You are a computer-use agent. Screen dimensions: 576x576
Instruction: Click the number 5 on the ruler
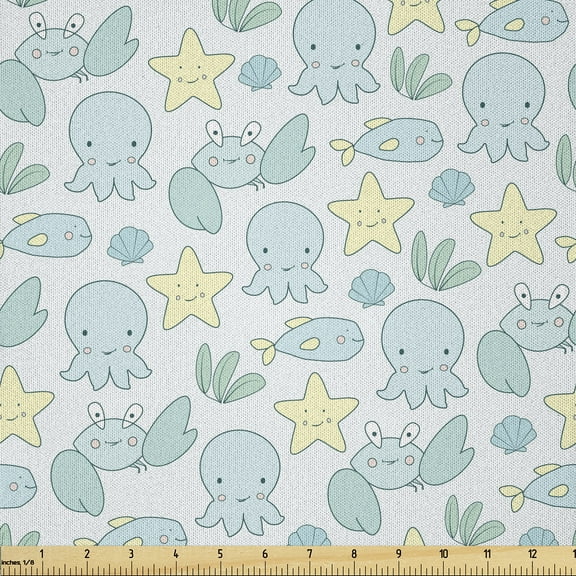[x=220, y=554]
